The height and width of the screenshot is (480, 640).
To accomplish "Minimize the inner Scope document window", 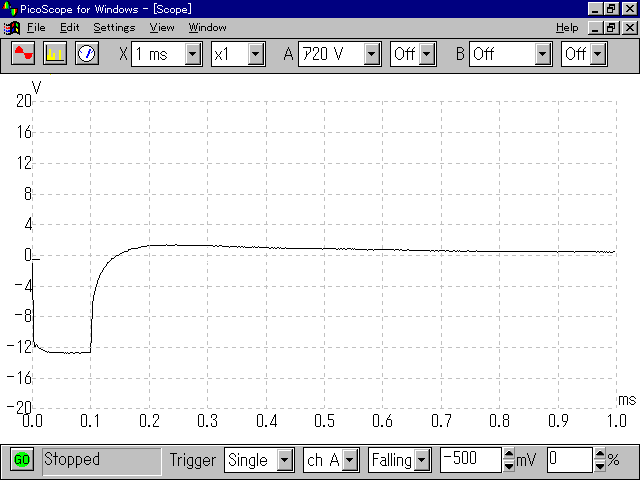I will coord(595,28).
